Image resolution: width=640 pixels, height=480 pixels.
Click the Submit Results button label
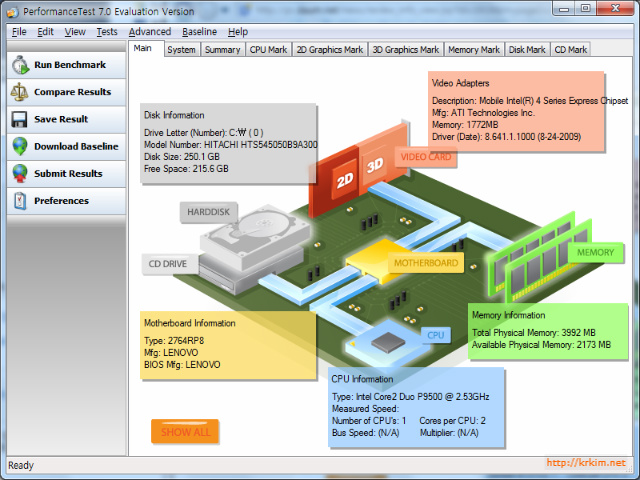[x=68, y=173]
